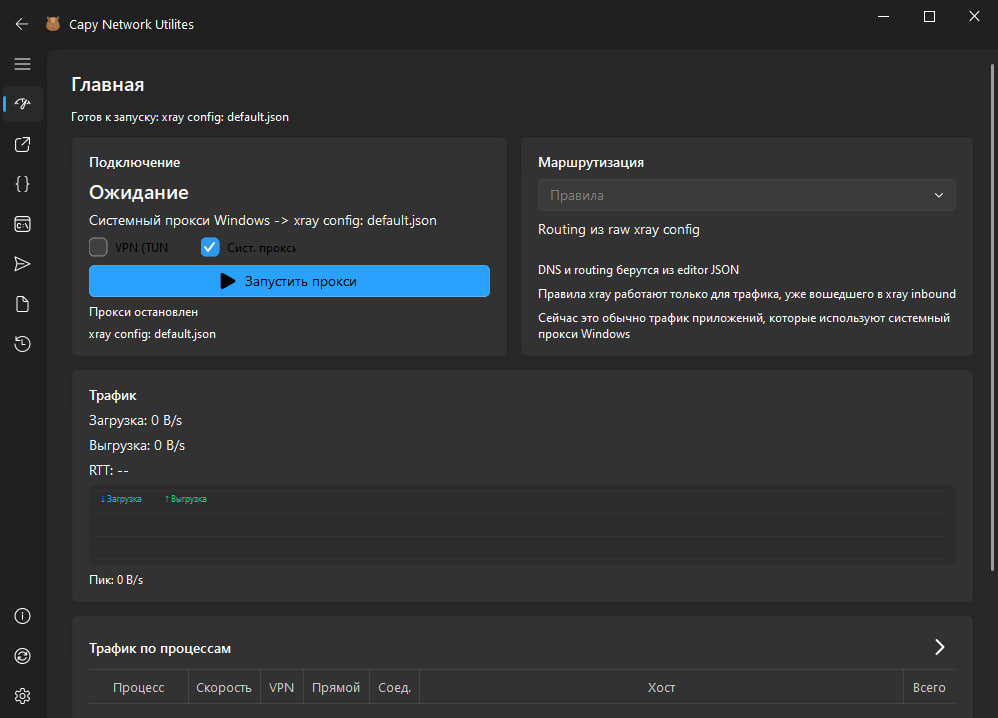Click the Готов к запуску status line
This screenshot has height=718, width=998.
[x=179, y=117]
